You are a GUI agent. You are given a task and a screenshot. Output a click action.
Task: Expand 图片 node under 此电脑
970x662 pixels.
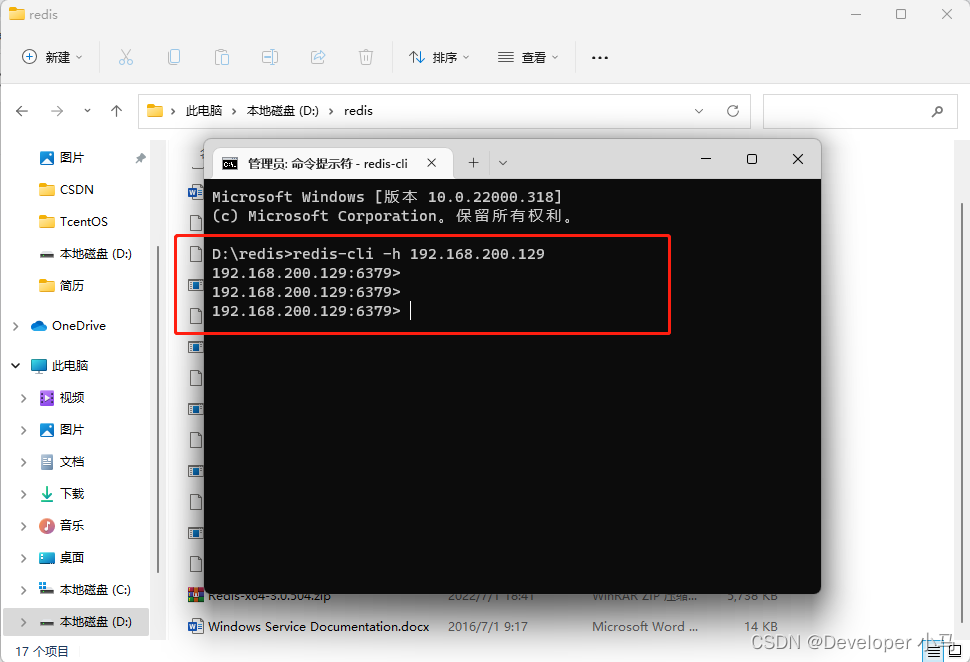[24, 430]
